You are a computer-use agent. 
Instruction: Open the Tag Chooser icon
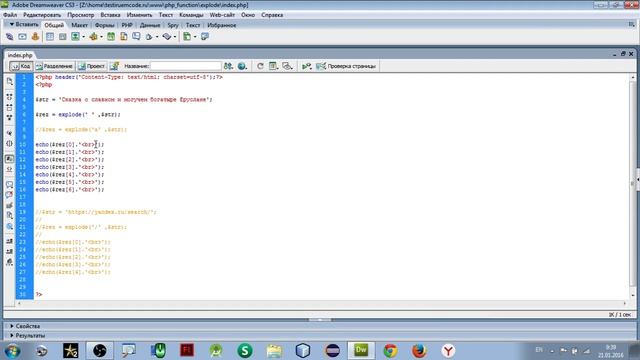point(205,37)
